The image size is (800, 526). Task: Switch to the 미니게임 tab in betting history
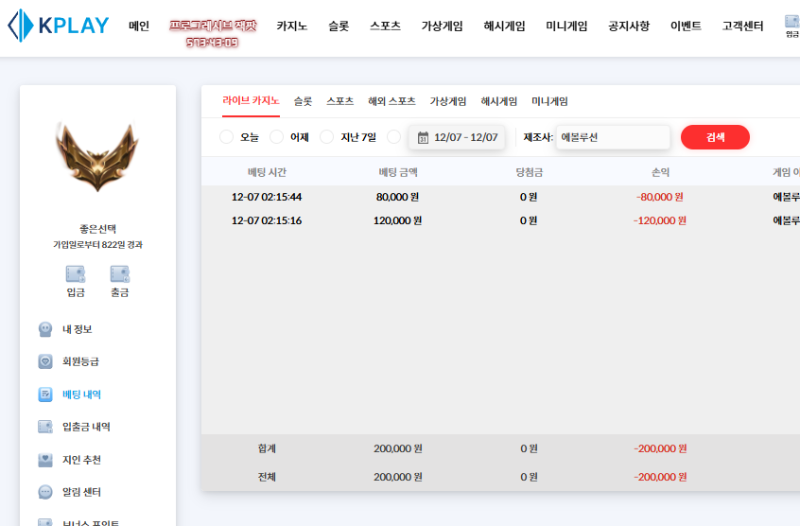[x=549, y=101]
